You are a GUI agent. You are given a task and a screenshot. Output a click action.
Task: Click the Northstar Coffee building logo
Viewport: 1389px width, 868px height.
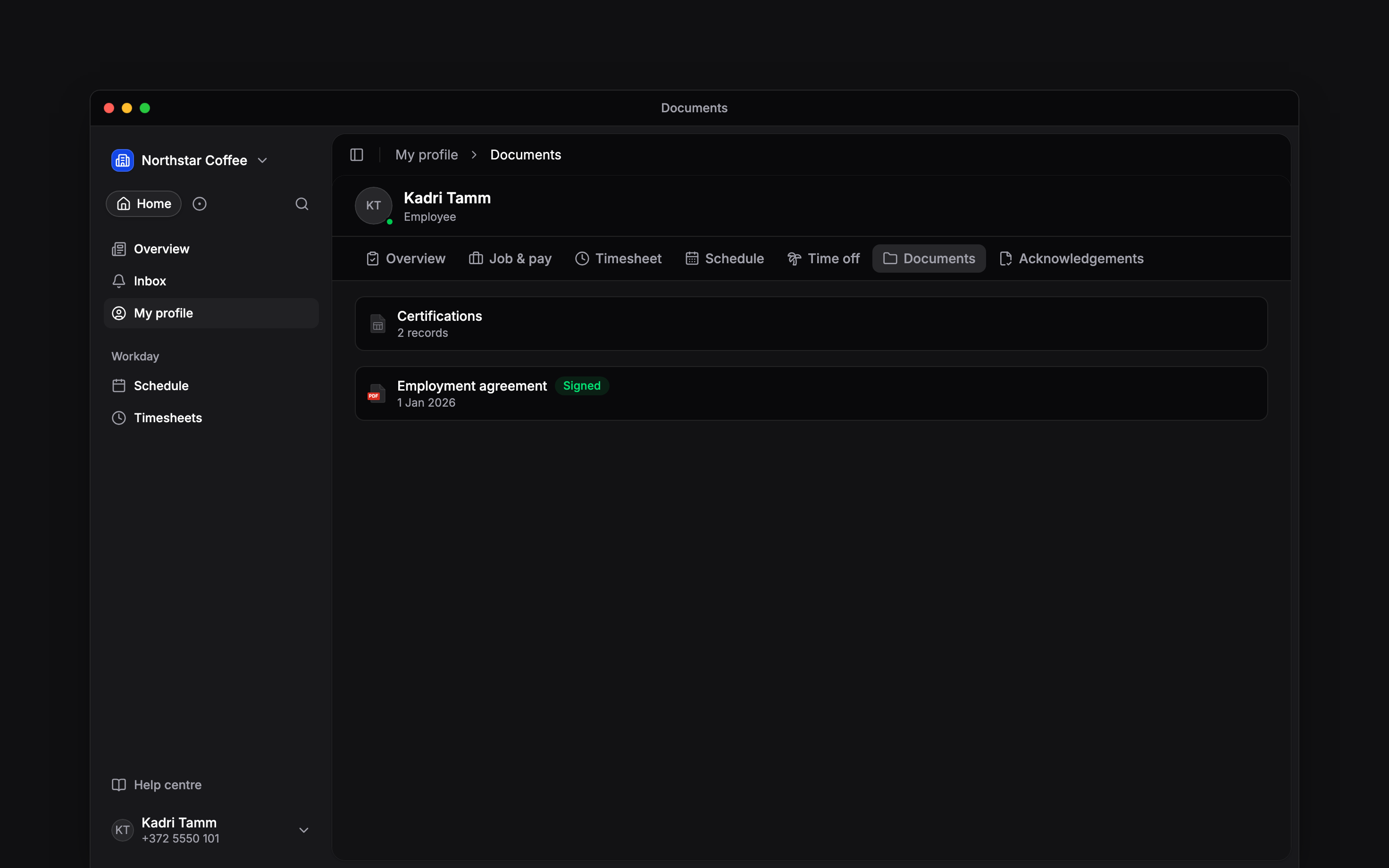coord(122,160)
